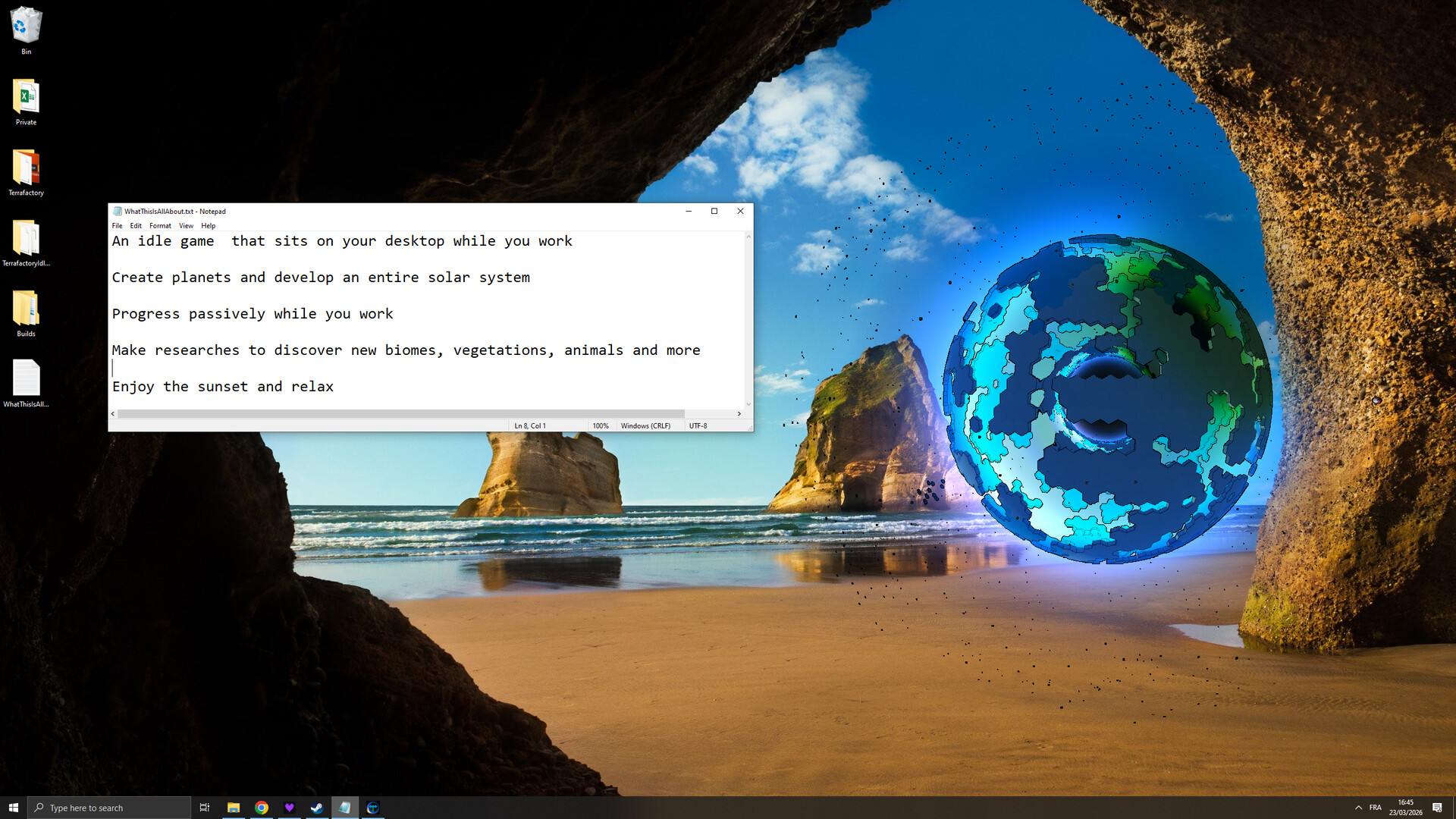Click the rotating planet globe widget
1456x819 pixels.
click(x=1106, y=400)
